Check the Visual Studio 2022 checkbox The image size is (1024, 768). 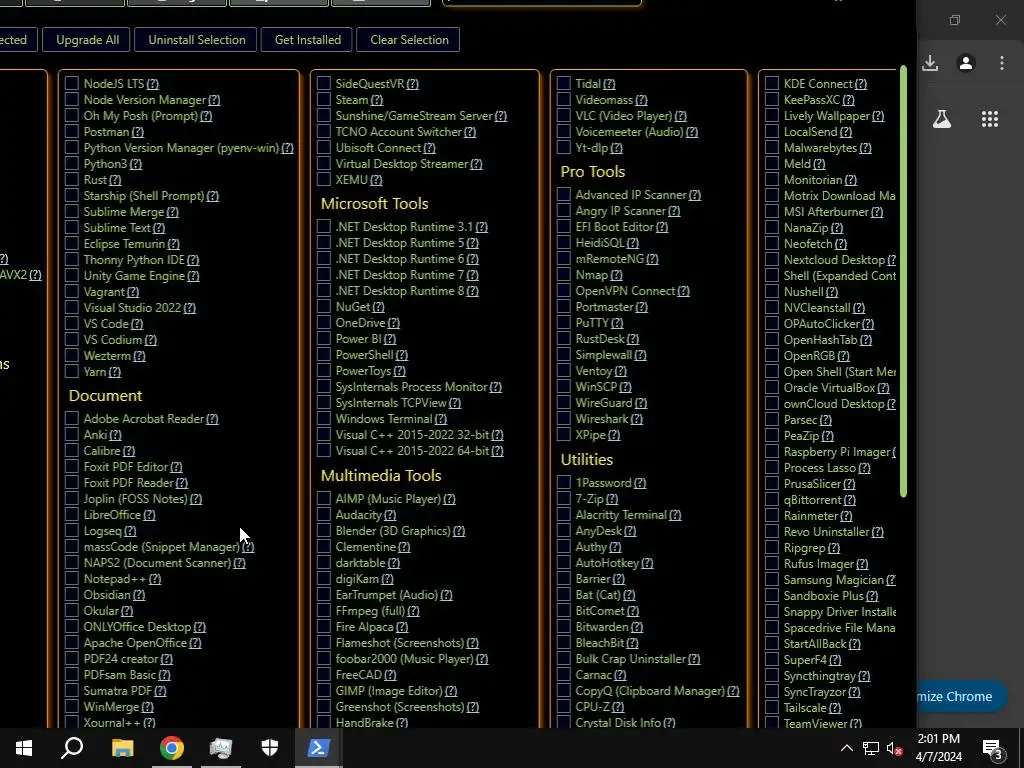[72, 307]
